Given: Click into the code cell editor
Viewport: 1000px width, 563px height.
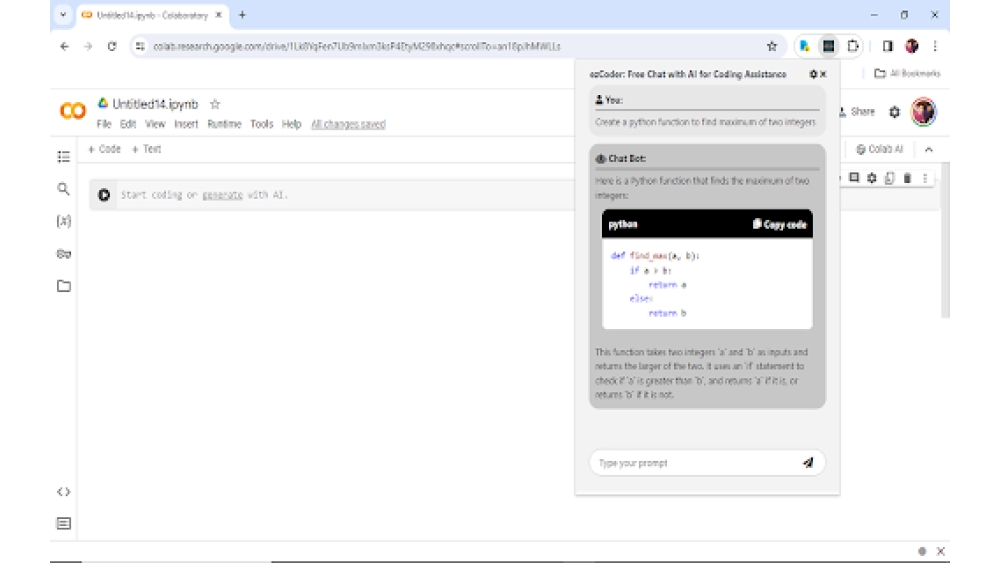Looking at the screenshot, I should click(x=344, y=195).
